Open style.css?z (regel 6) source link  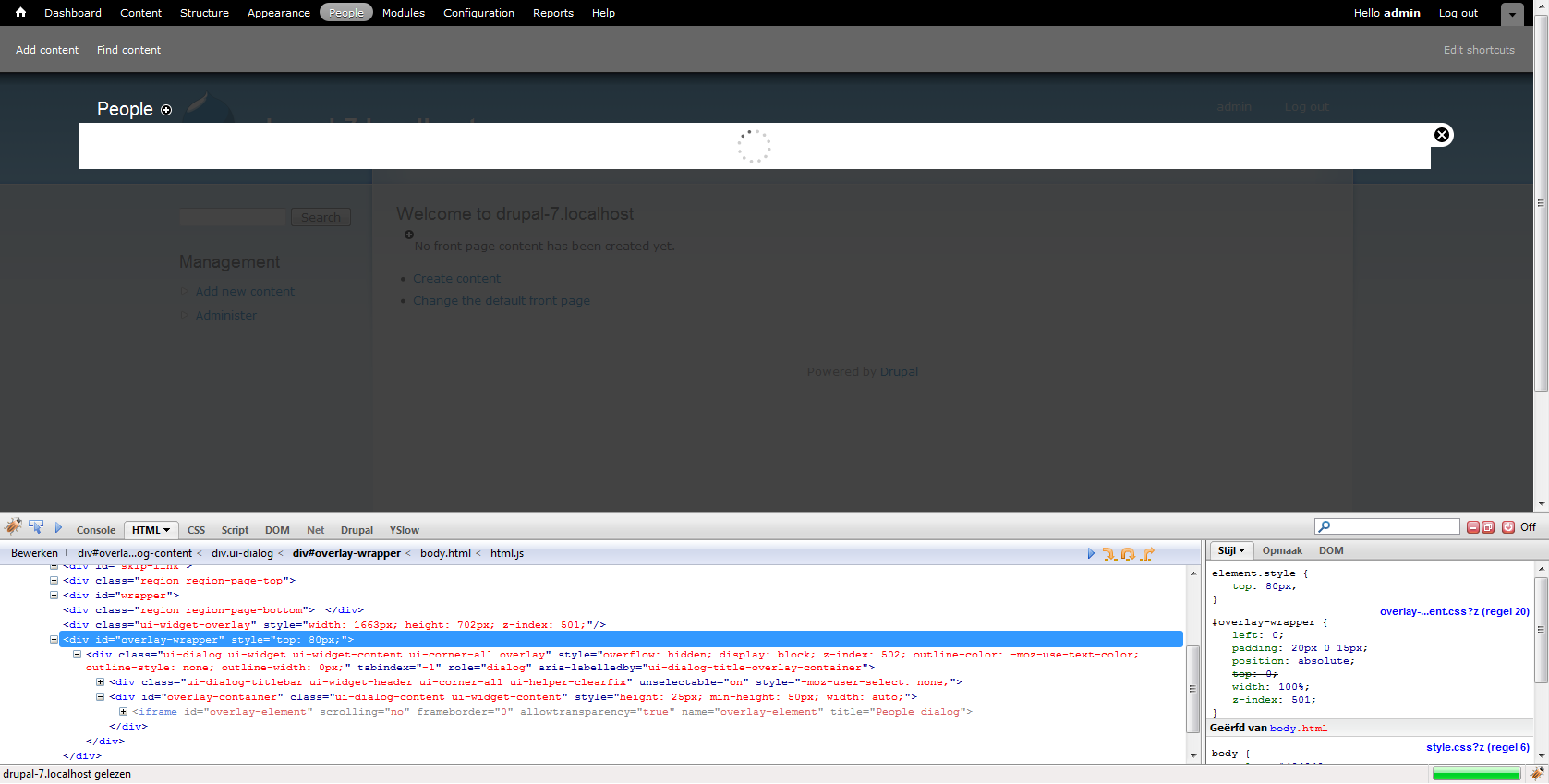point(1478,747)
